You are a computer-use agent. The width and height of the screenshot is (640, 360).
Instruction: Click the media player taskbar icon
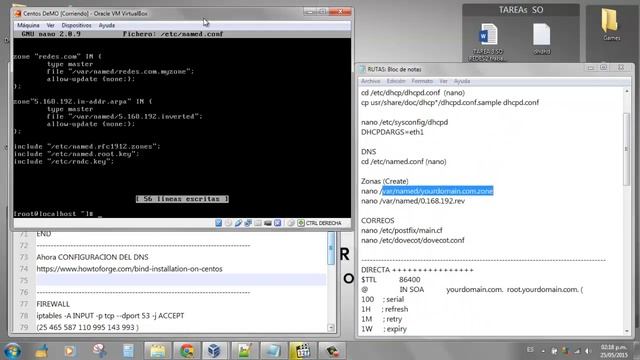69,351
